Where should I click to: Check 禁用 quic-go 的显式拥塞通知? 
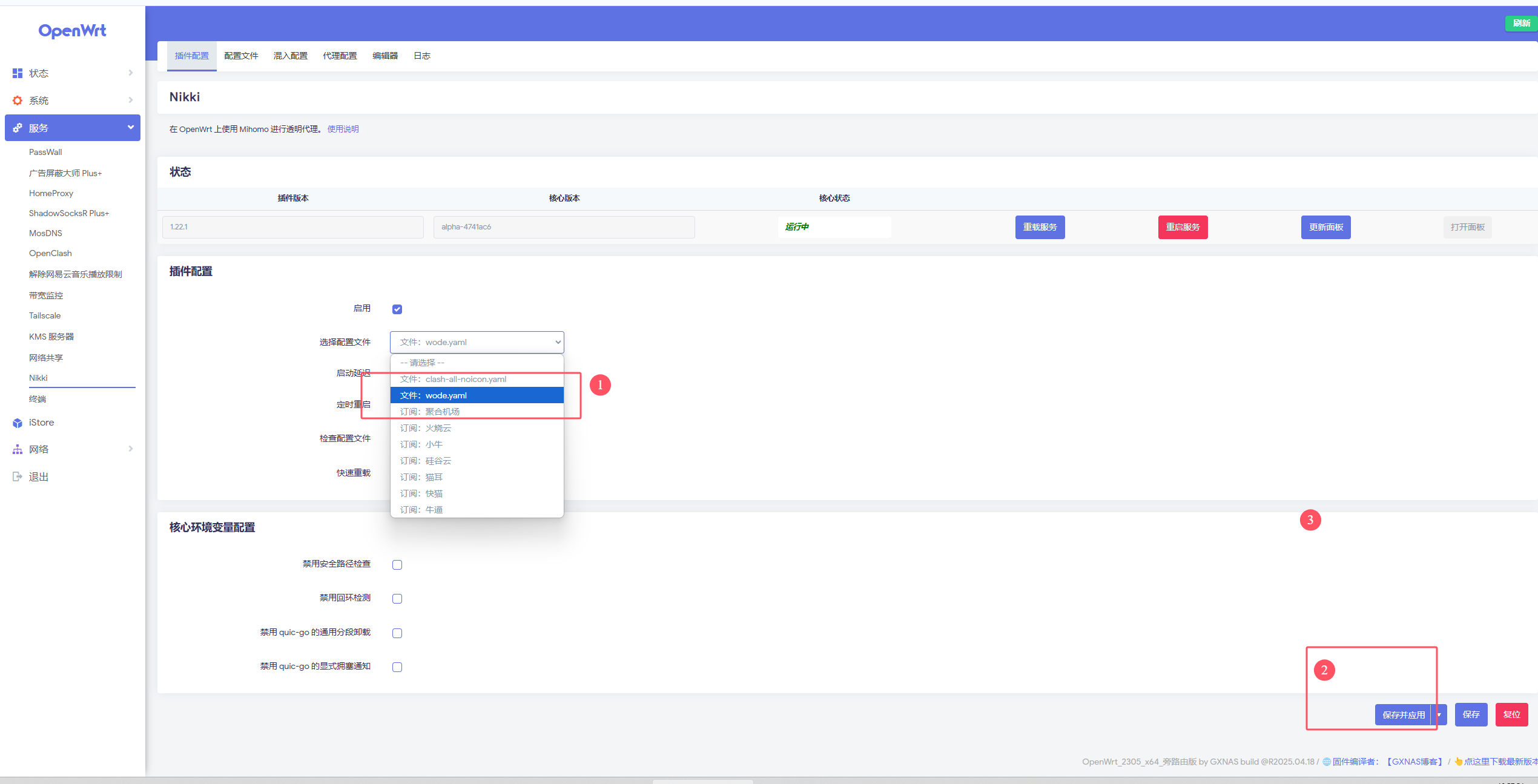click(397, 667)
